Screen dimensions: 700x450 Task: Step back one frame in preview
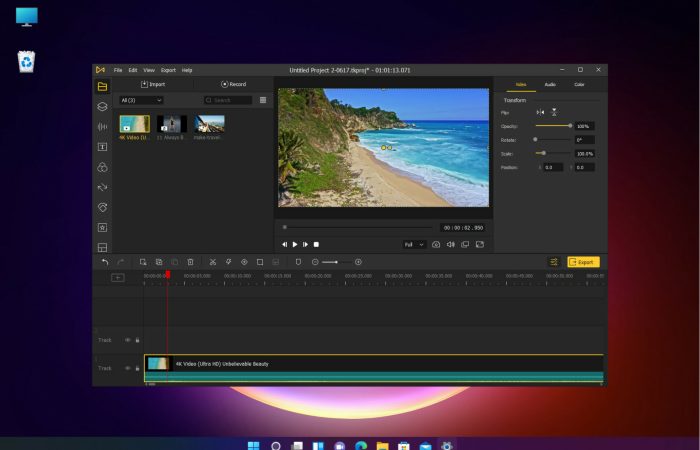(284, 245)
